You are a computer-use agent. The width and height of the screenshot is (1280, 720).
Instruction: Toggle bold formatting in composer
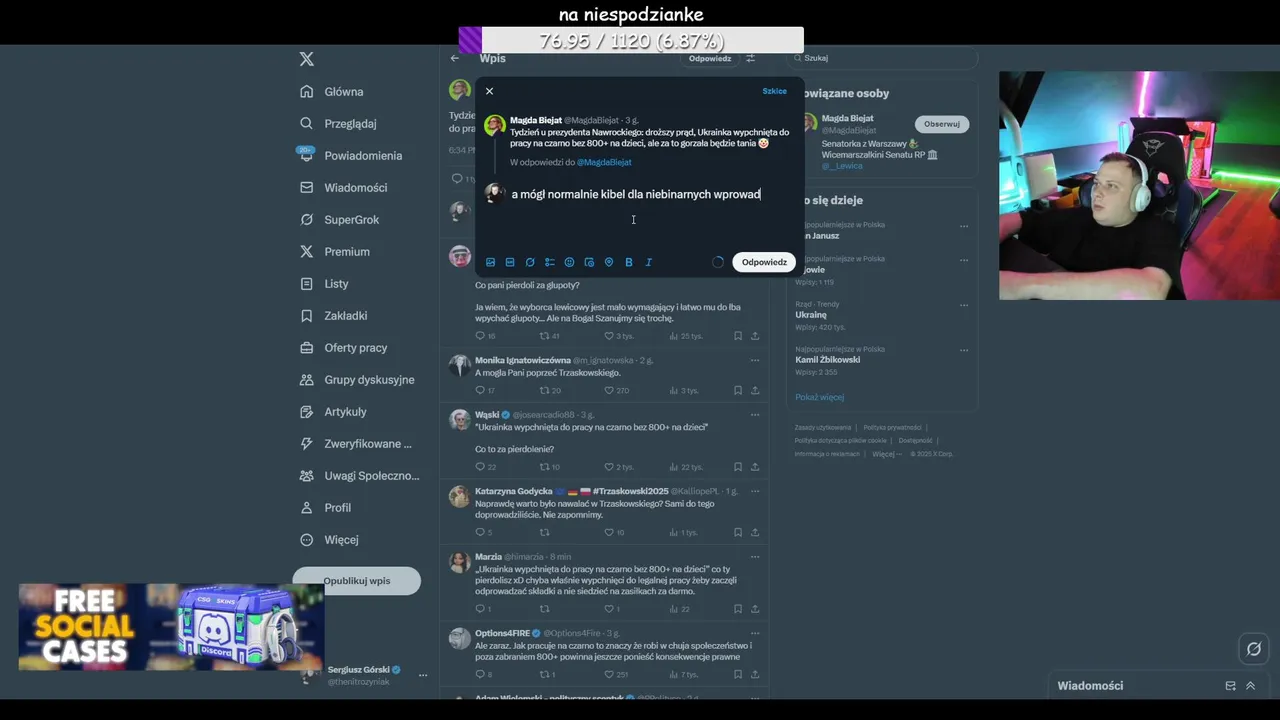click(x=629, y=262)
